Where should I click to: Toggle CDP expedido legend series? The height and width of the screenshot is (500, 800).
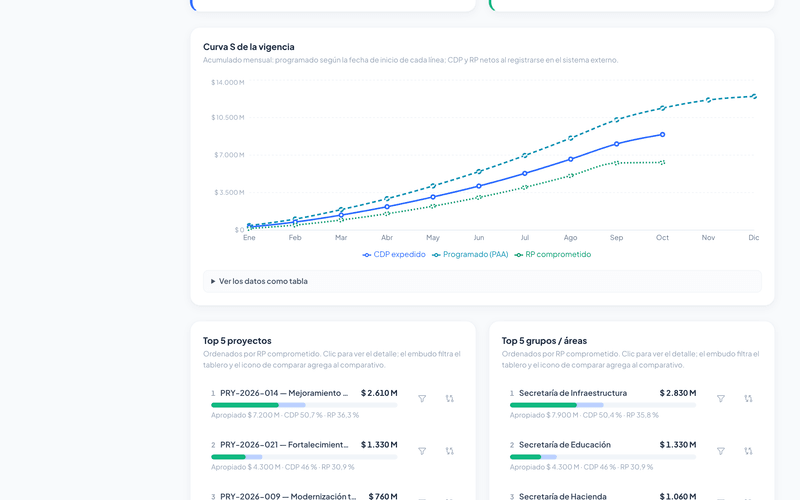394,254
